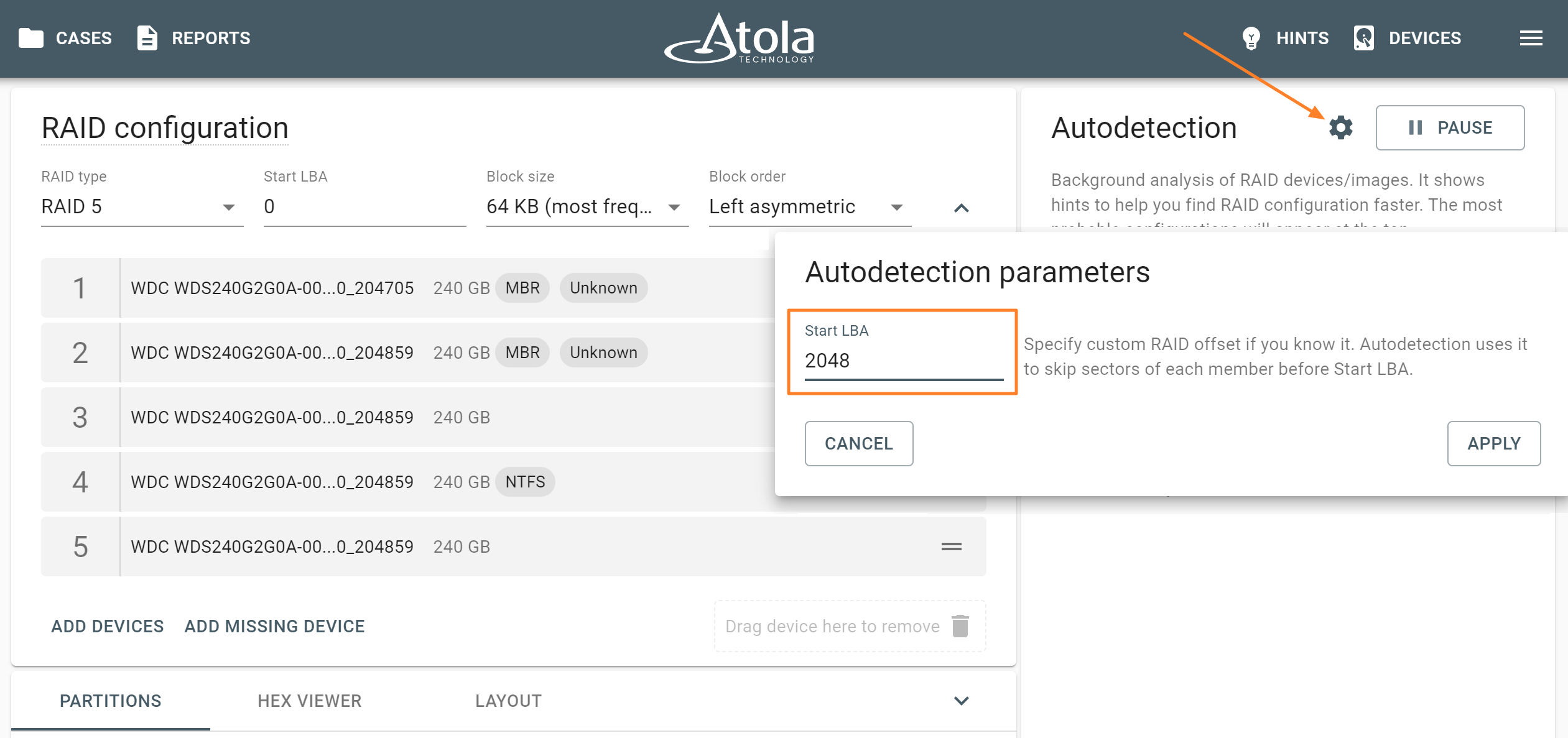
Task: Open the Hints menu label
Action: [x=1302, y=38]
